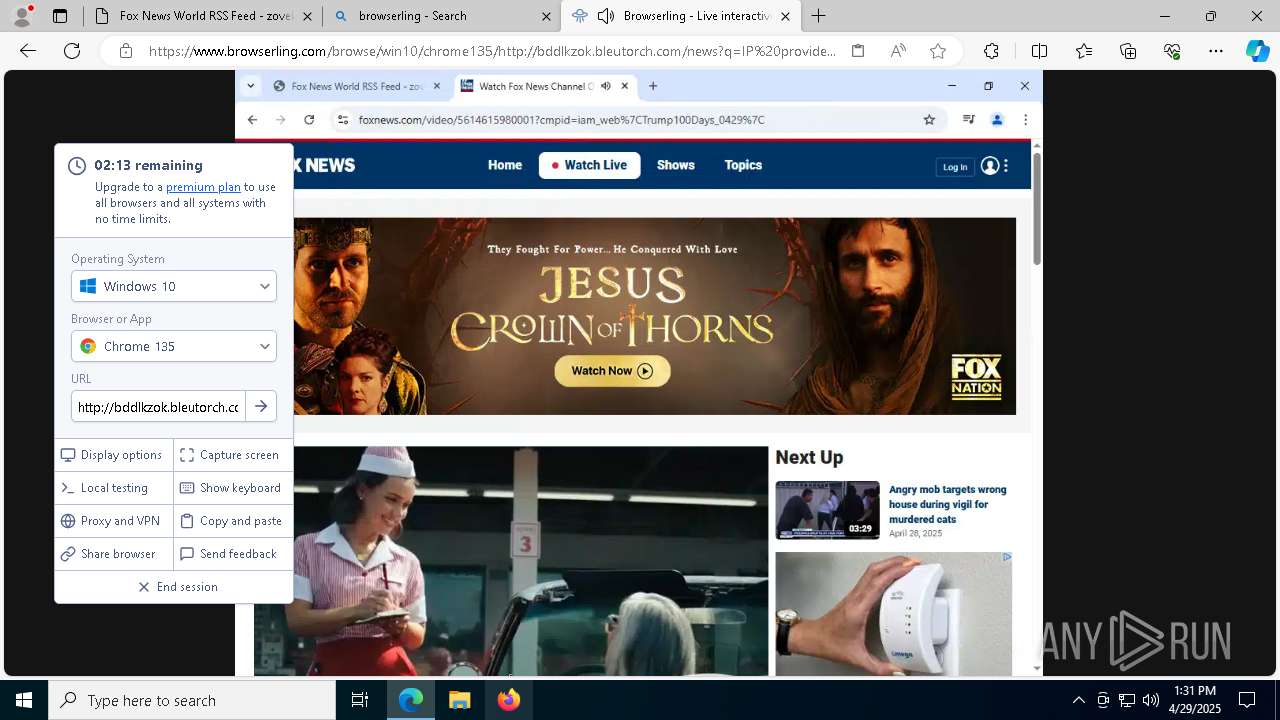The width and height of the screenshot is (1280, 720).
Task: Click the Read aloud icon in address bar
Action: click(898, 51)
